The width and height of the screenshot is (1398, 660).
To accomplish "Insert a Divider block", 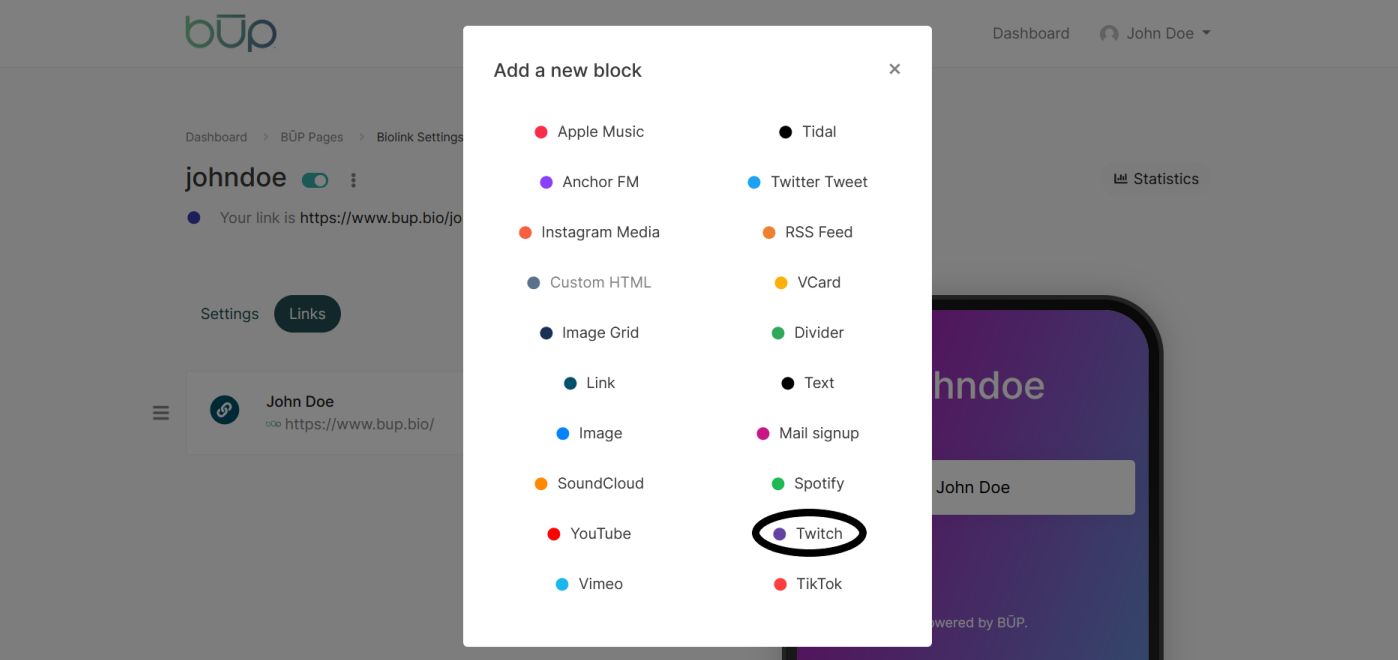I will point(808,333).
